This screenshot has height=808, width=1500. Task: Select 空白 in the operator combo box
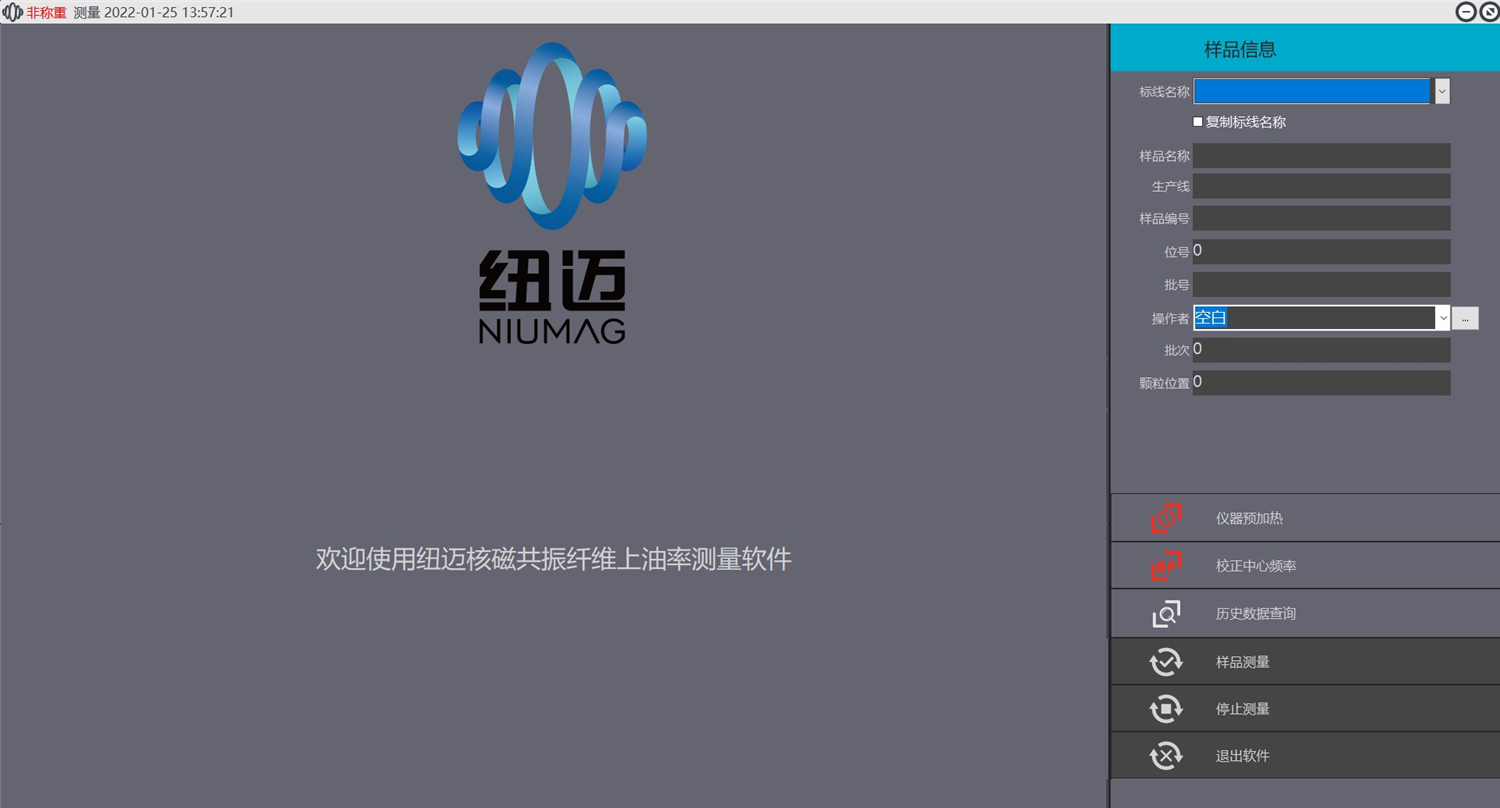tap(1211, 317)
